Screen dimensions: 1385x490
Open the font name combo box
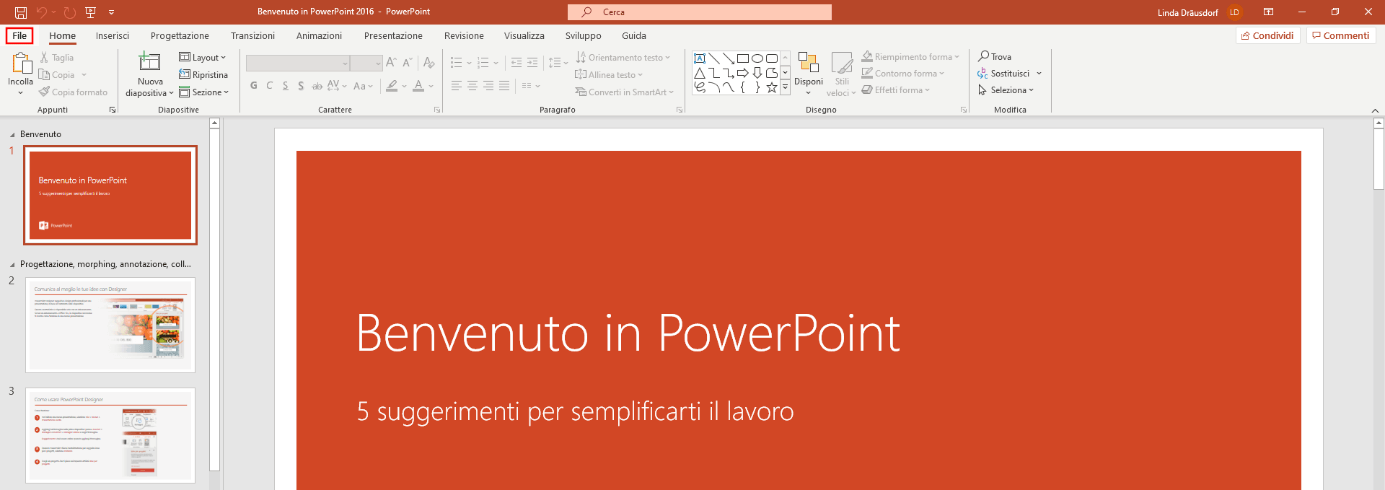(x=298, y=62)
